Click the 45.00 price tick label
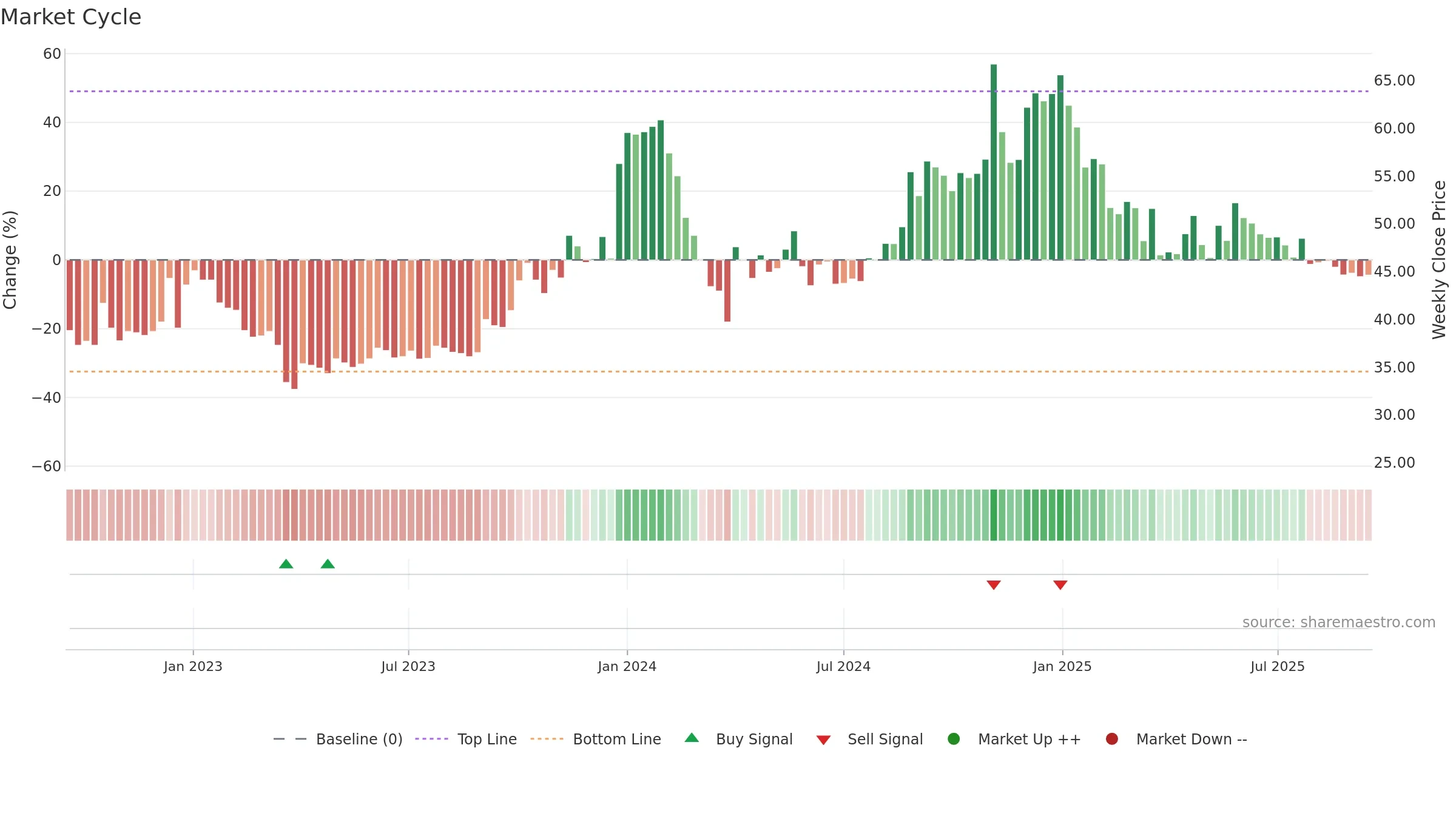This screenshot has width=1456, height=819. coord(1395,272)
